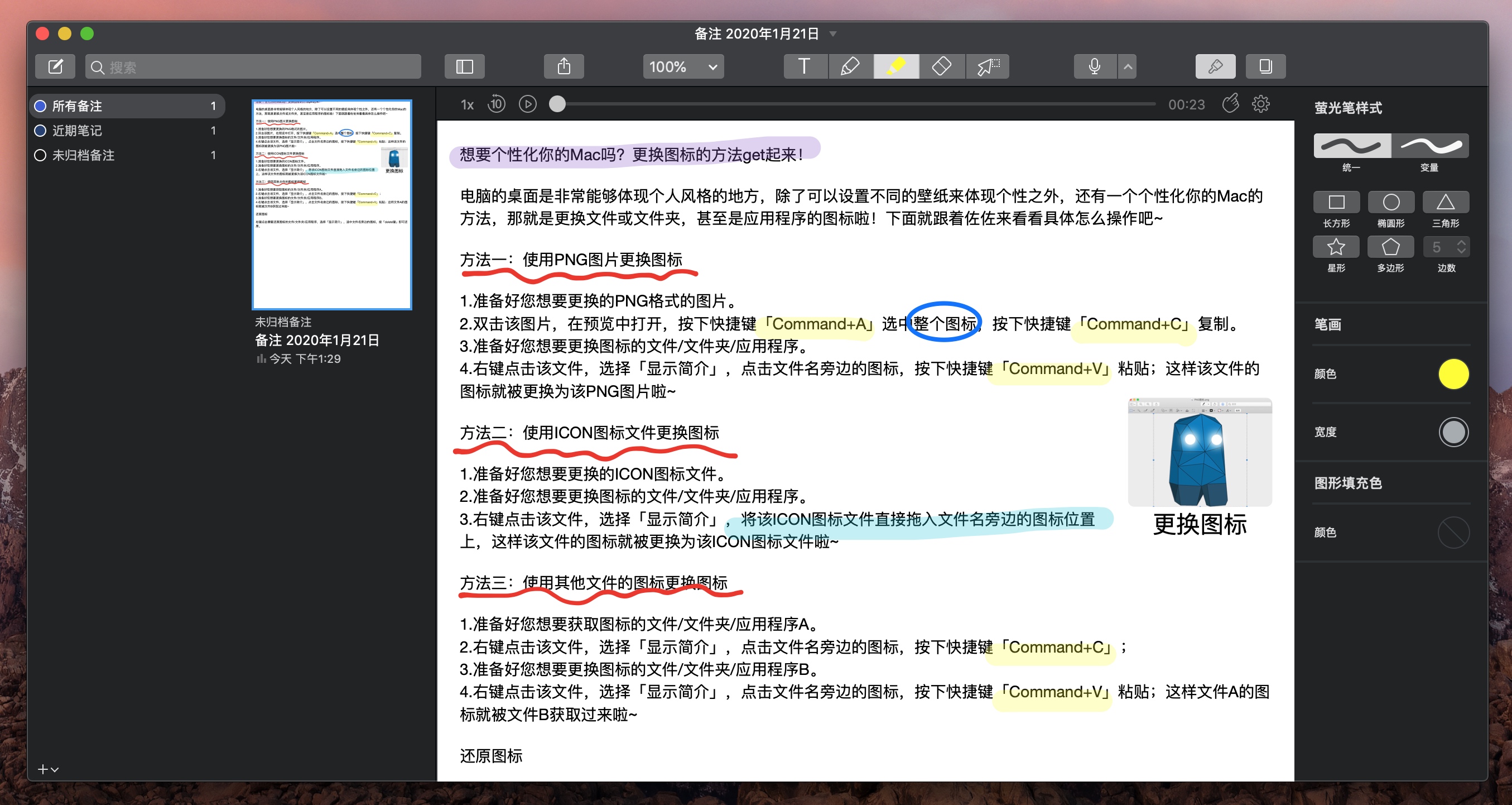The image size is (1512, 805).
Task: Select the 星形 star shape
Action: [1336, 247]
